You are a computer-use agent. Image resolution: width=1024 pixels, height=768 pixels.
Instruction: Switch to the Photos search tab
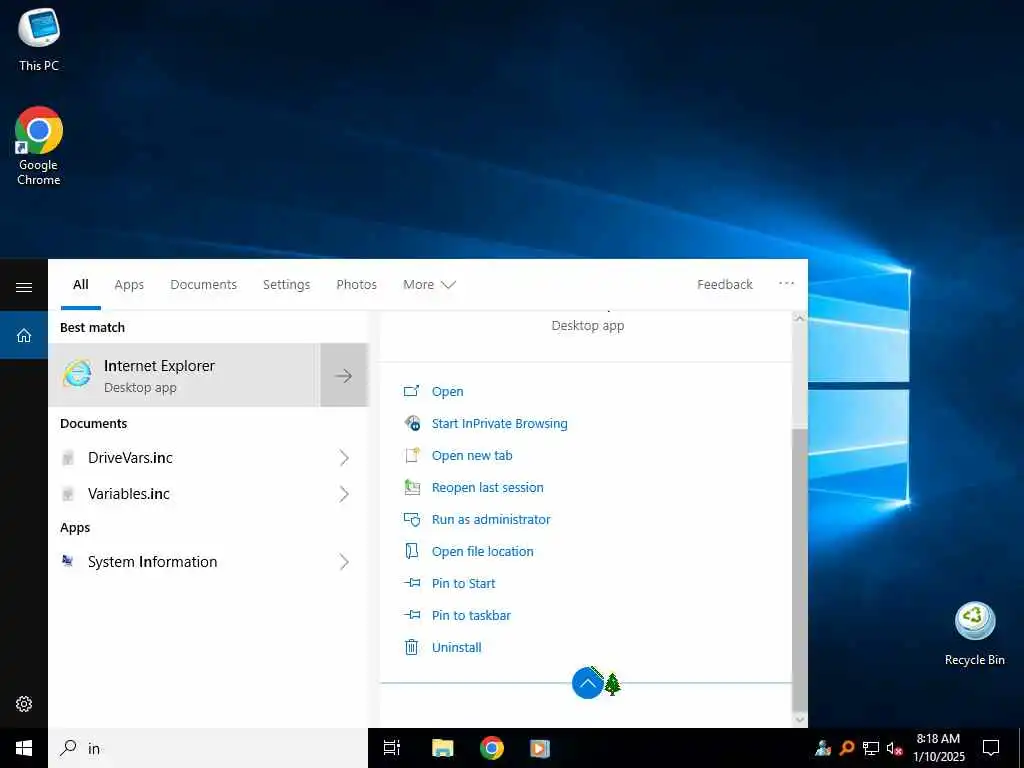tap(357, 285)
